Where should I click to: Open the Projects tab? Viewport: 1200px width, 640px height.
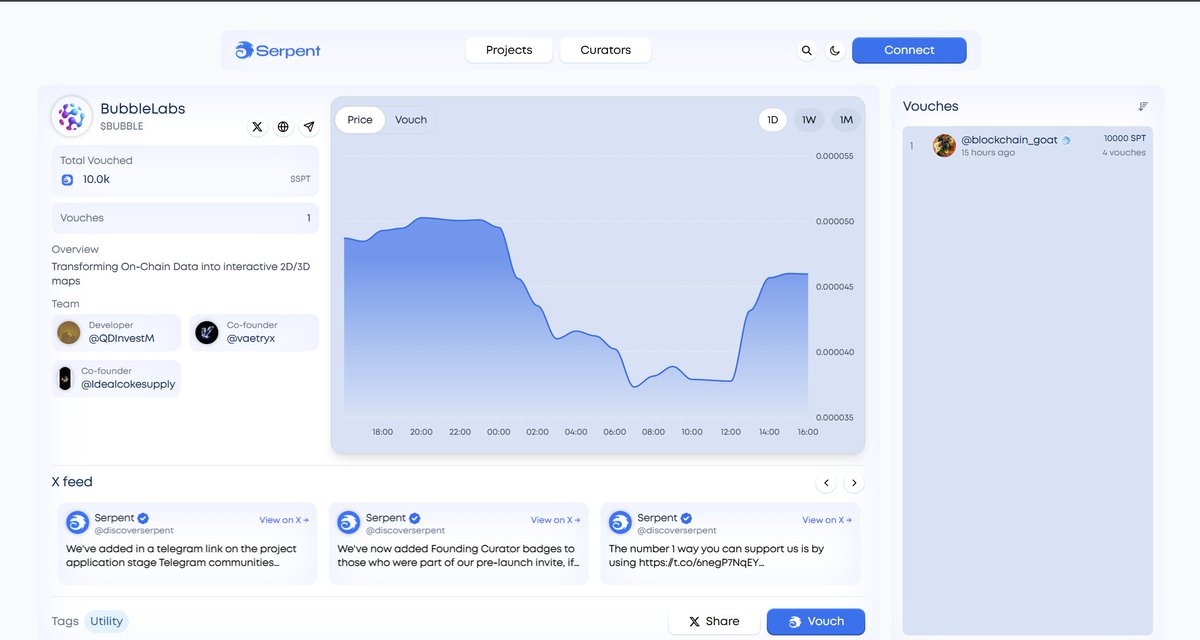pos(509,50)
